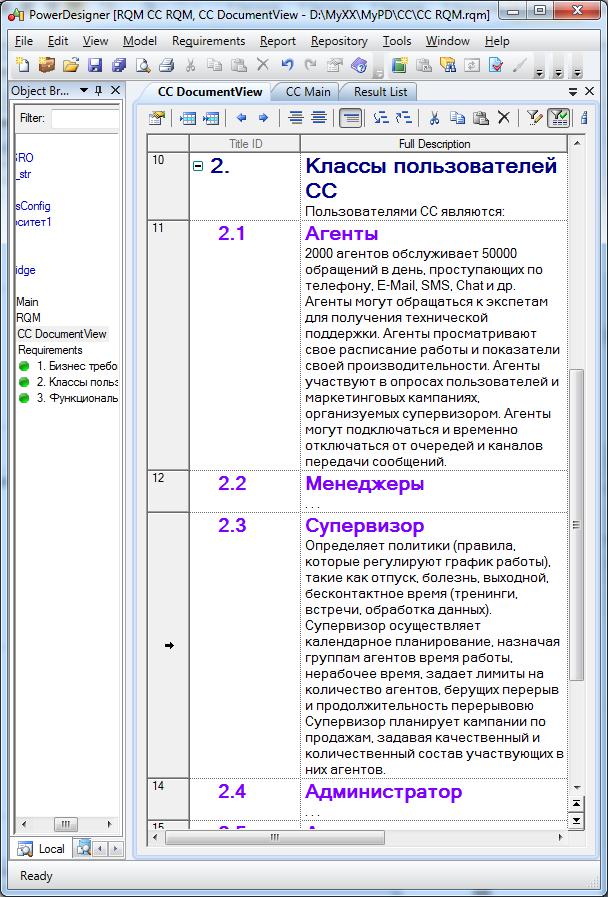The image size is (608, 897).
Task: Pin the Object Browser panel
Action: point(98,90)
